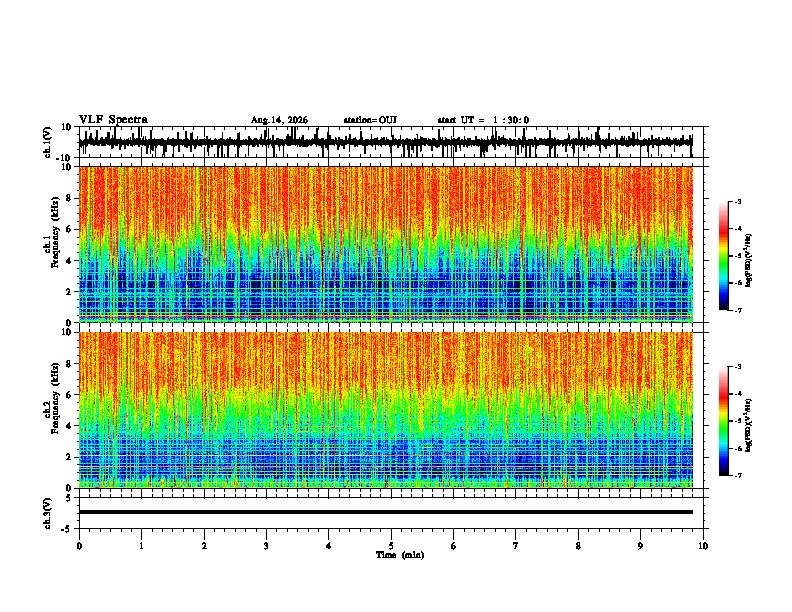Image resolution: width=792 pixels, height=612 pixels.
Task: Click time axis tick label "3"
Action: 266,546
